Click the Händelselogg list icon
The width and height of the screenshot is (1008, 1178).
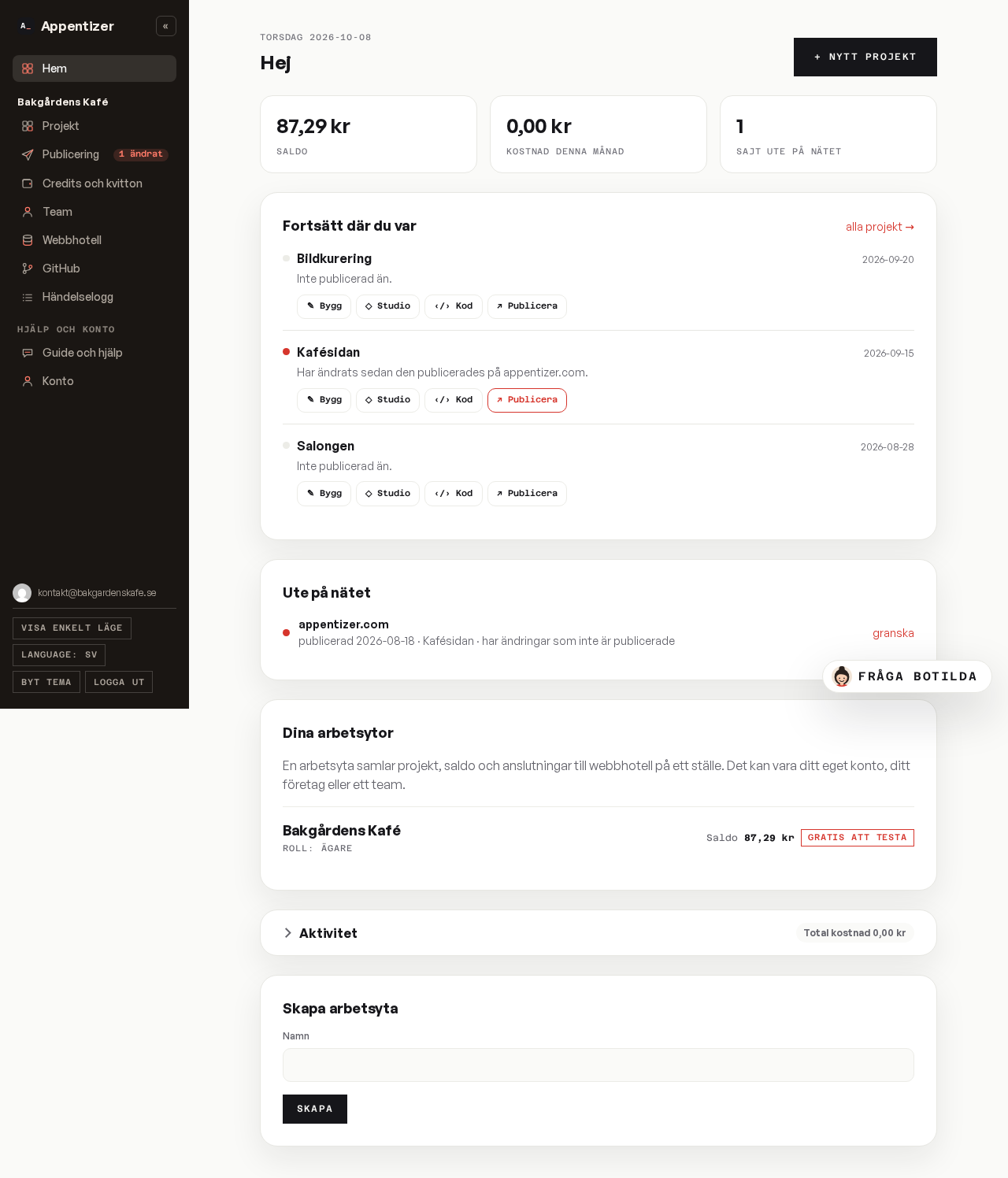[28, 297]
